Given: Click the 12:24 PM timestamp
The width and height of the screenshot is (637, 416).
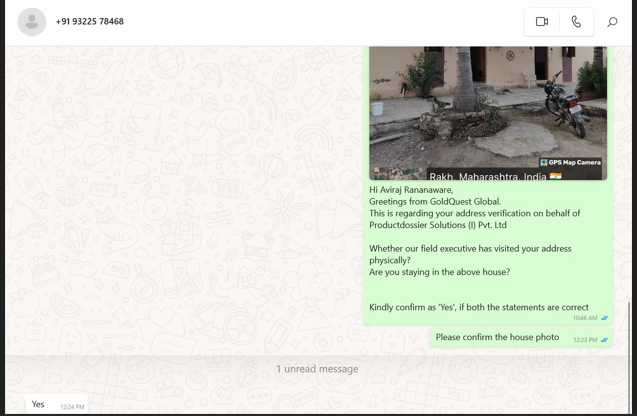Looking at the screenshot, I should click(x=72, y=407).
